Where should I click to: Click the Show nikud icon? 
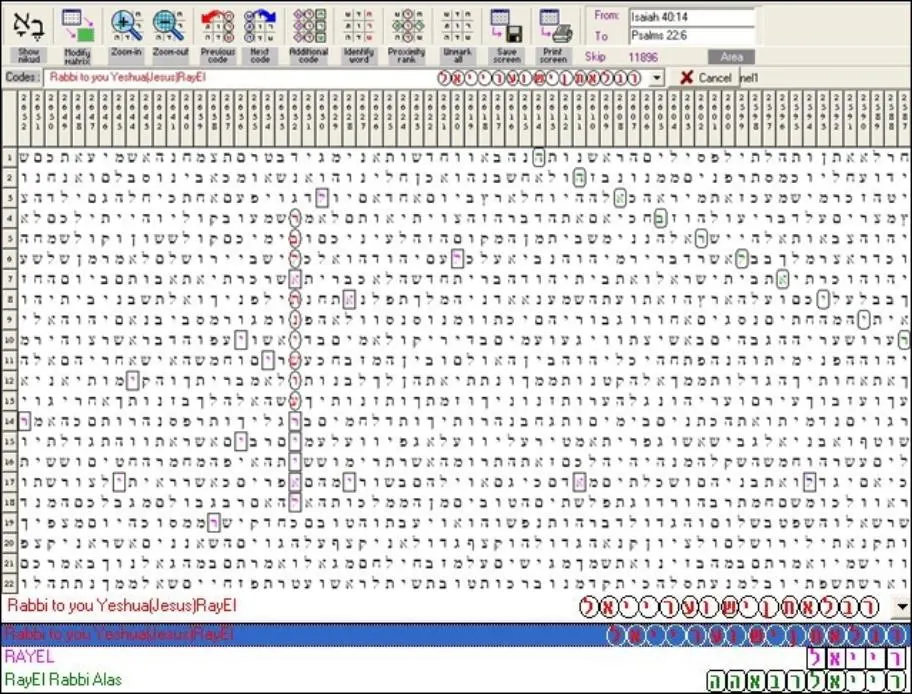click(28, 26)
